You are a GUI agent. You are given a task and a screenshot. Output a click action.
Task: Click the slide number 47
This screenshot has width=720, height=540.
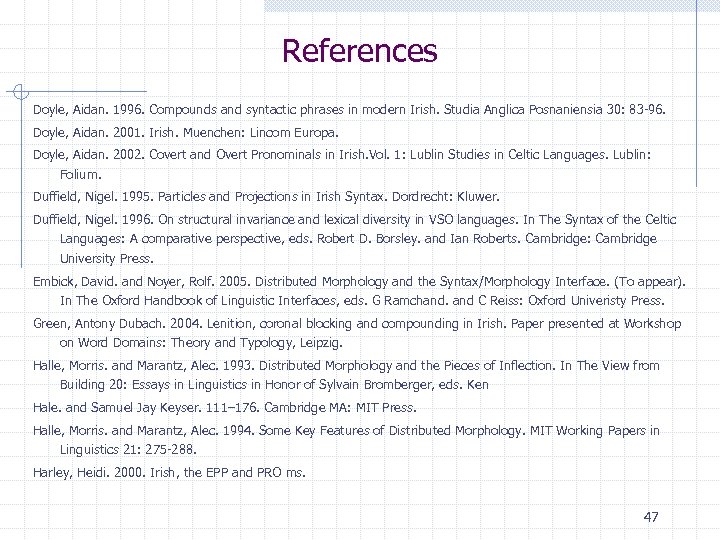(651, 518)
